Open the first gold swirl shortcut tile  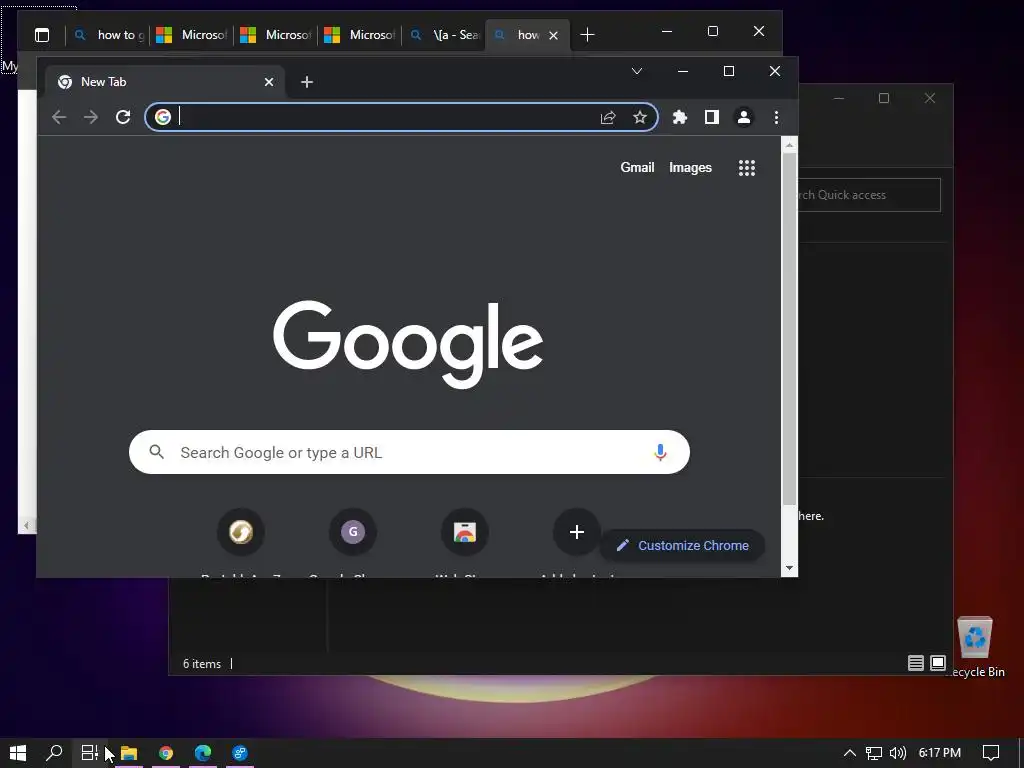point(240,532)
